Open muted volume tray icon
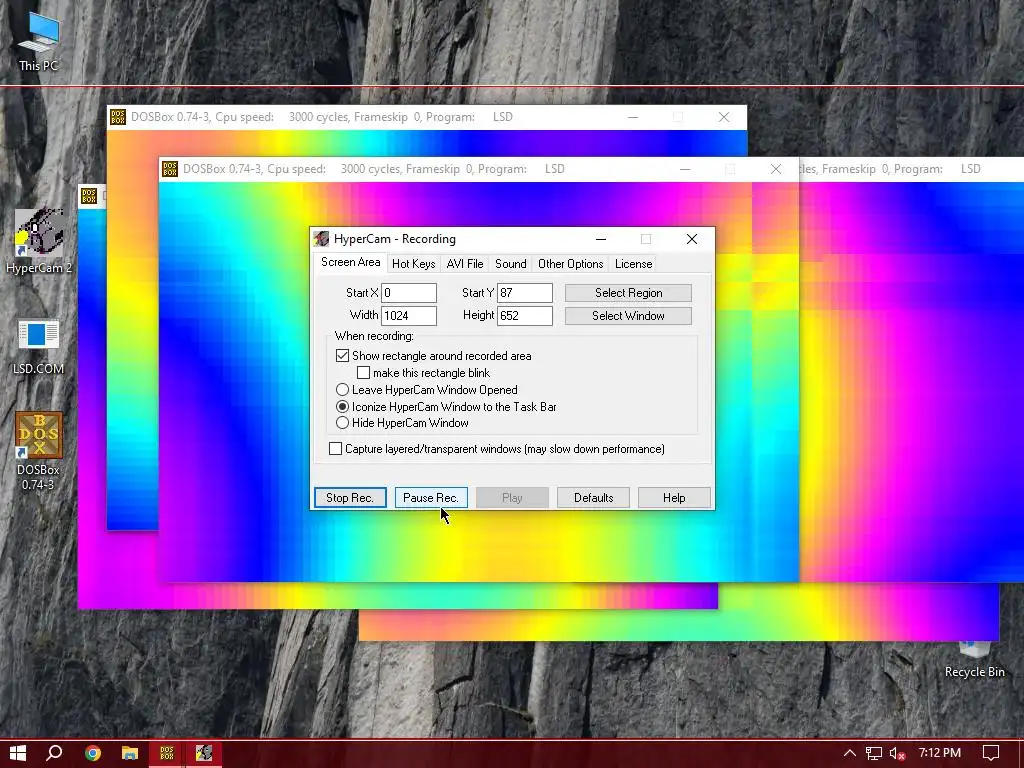Image resolution: width=1024 pixels, height=768 pixels. [x=897, y=753]
